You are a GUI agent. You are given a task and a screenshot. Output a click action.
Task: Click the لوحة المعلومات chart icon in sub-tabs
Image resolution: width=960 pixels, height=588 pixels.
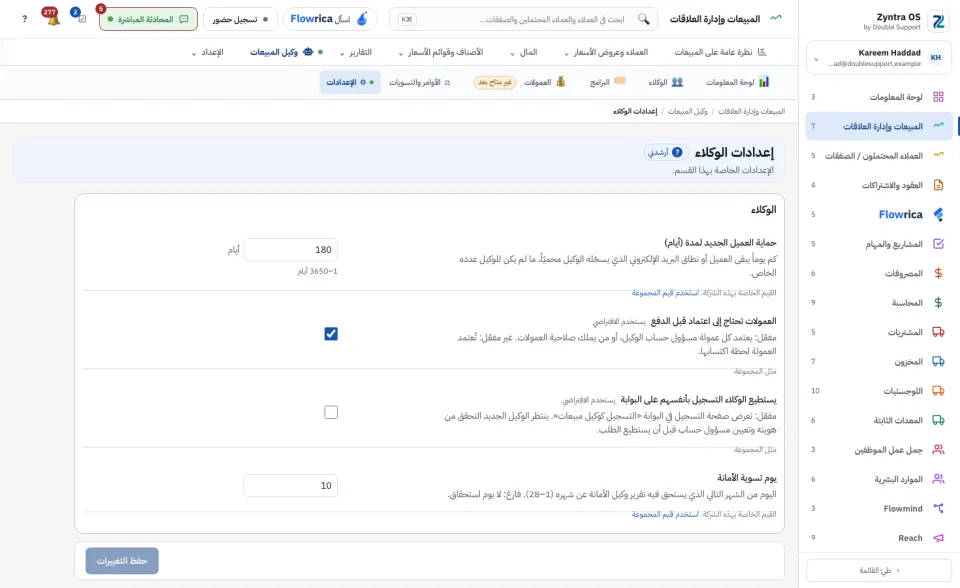(x=763, y=82)
